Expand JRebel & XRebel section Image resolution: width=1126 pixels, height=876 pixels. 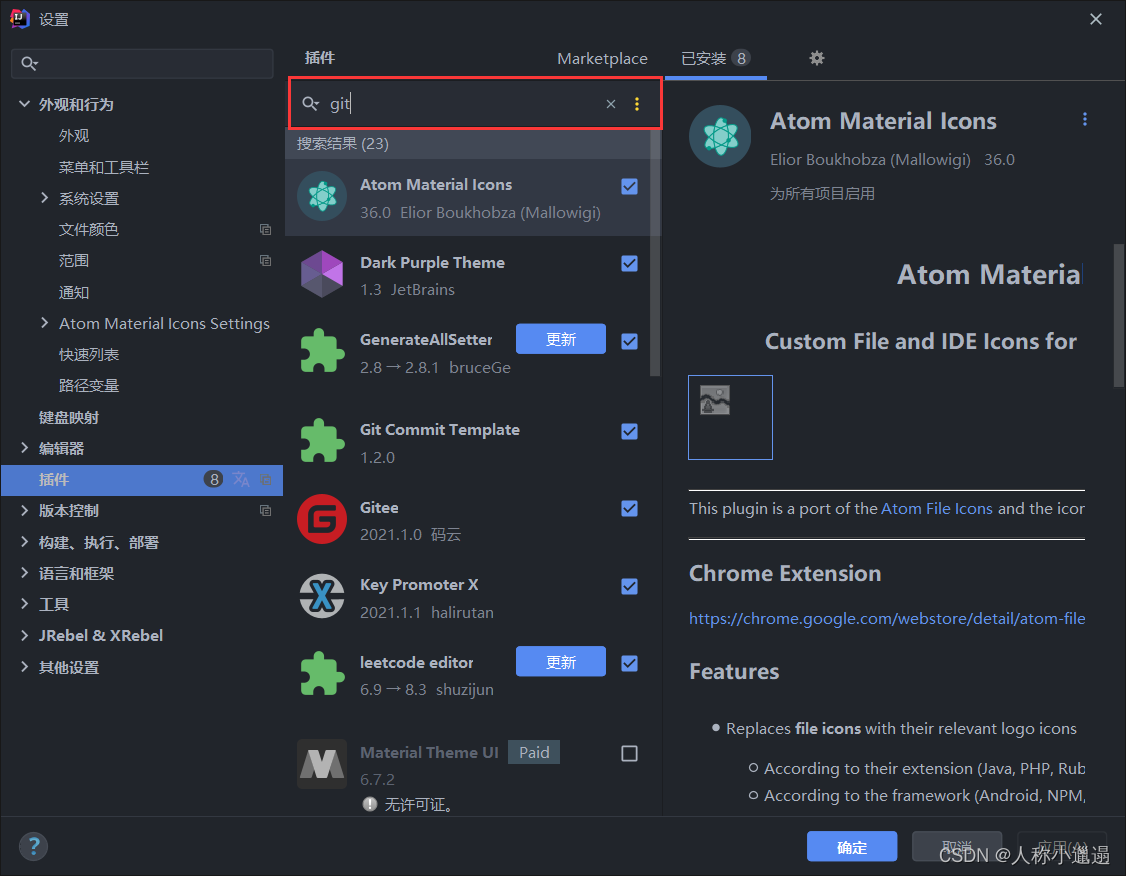click(24, 635)
